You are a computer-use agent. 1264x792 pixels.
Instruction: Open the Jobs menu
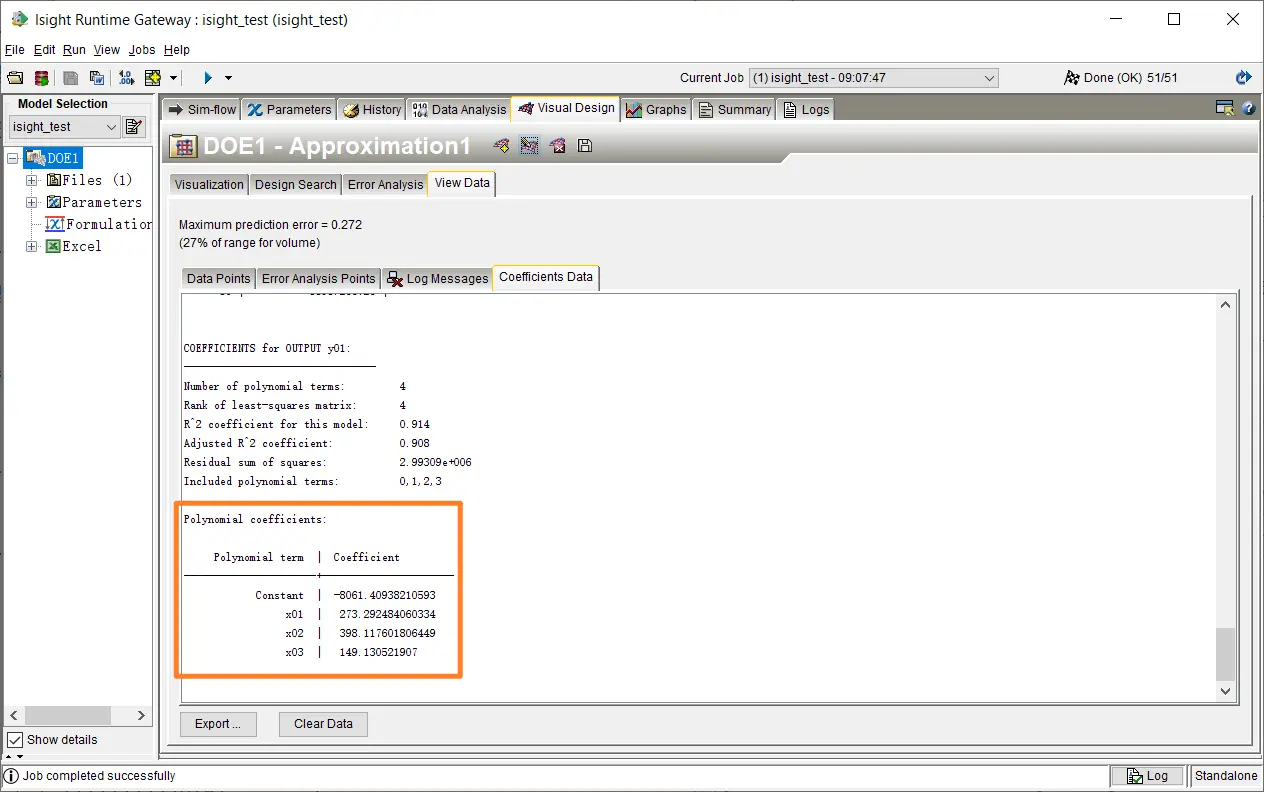pyautogui.click(x=142, y=50)
